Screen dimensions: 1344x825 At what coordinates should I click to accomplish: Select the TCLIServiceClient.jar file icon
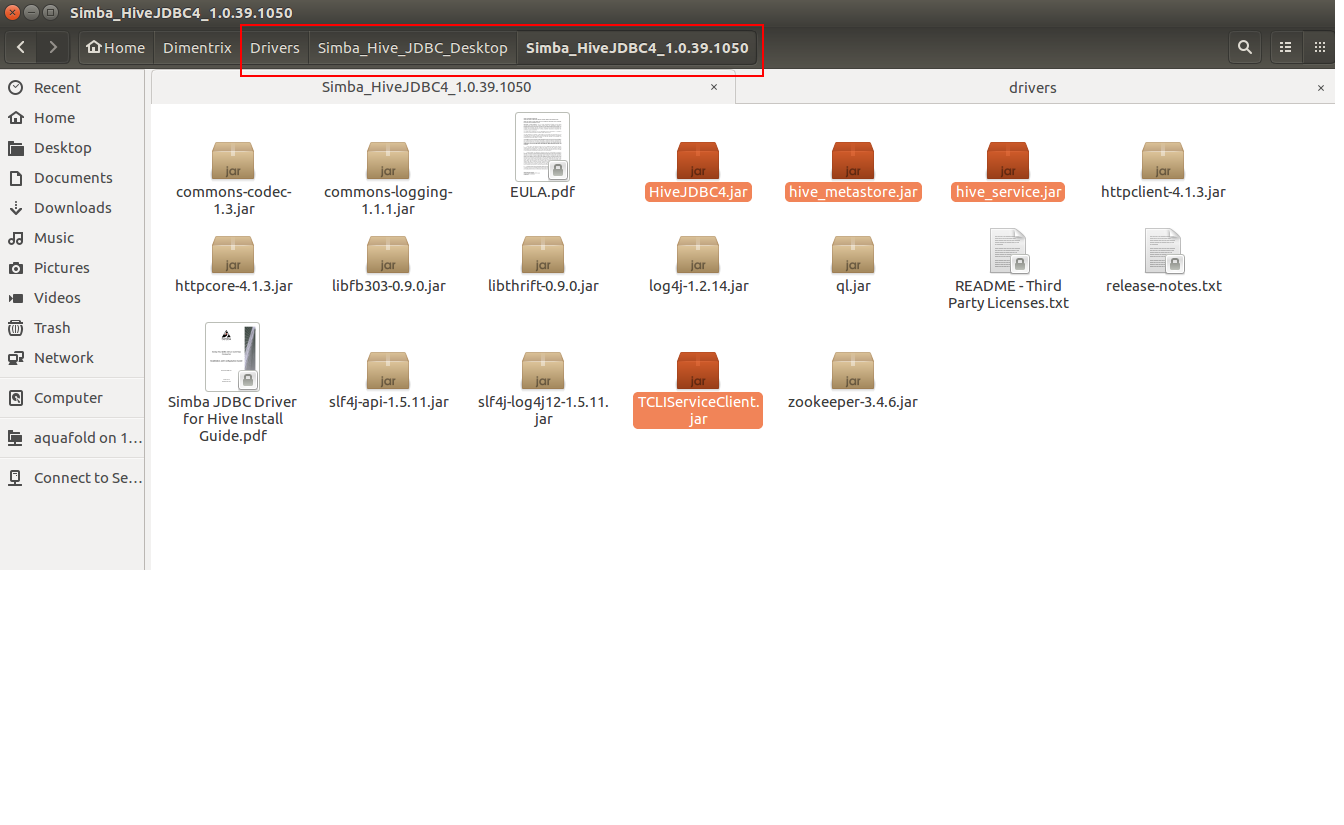(698, 370)
